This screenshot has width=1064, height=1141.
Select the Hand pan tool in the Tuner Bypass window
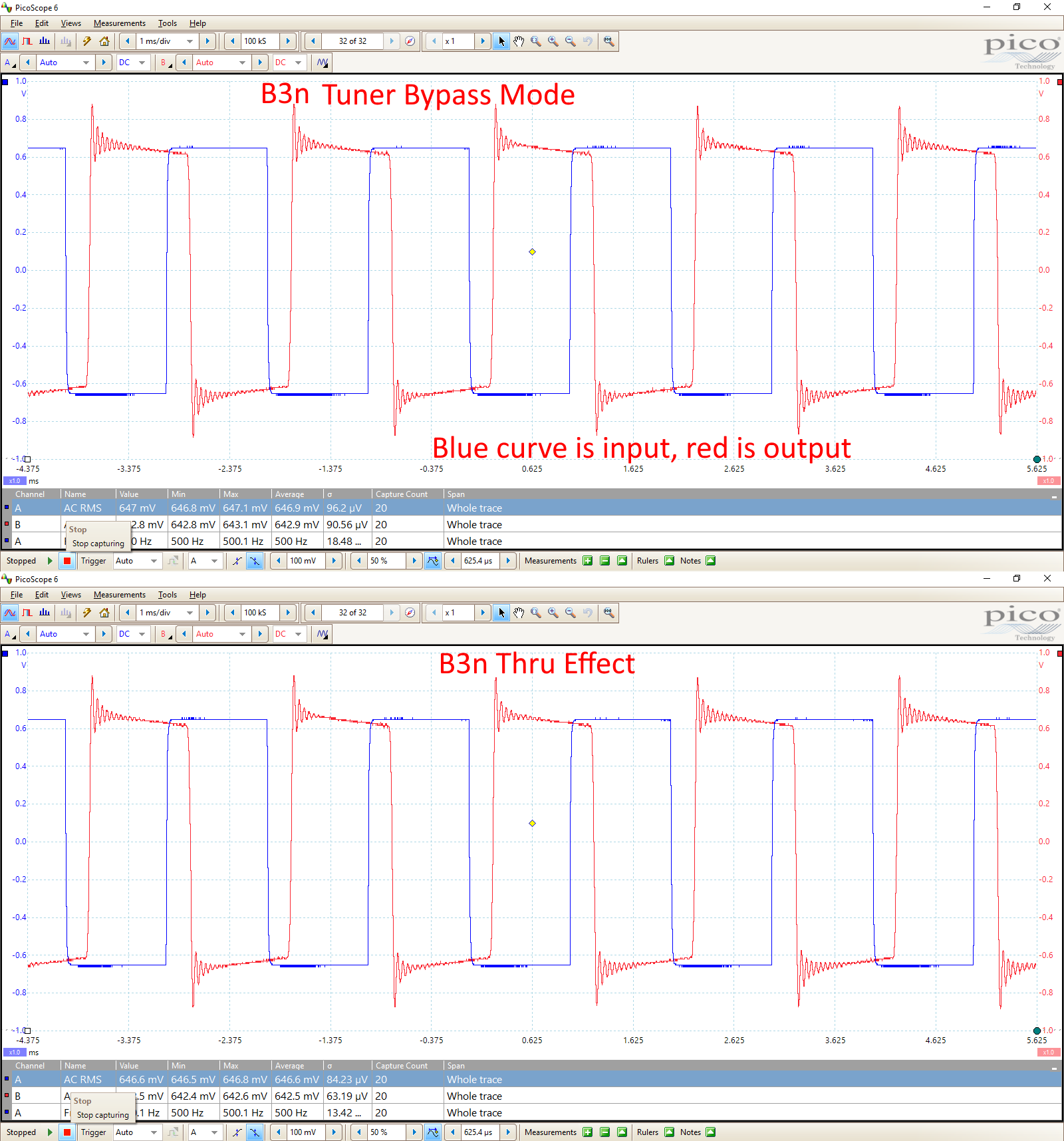coord(519,41)
